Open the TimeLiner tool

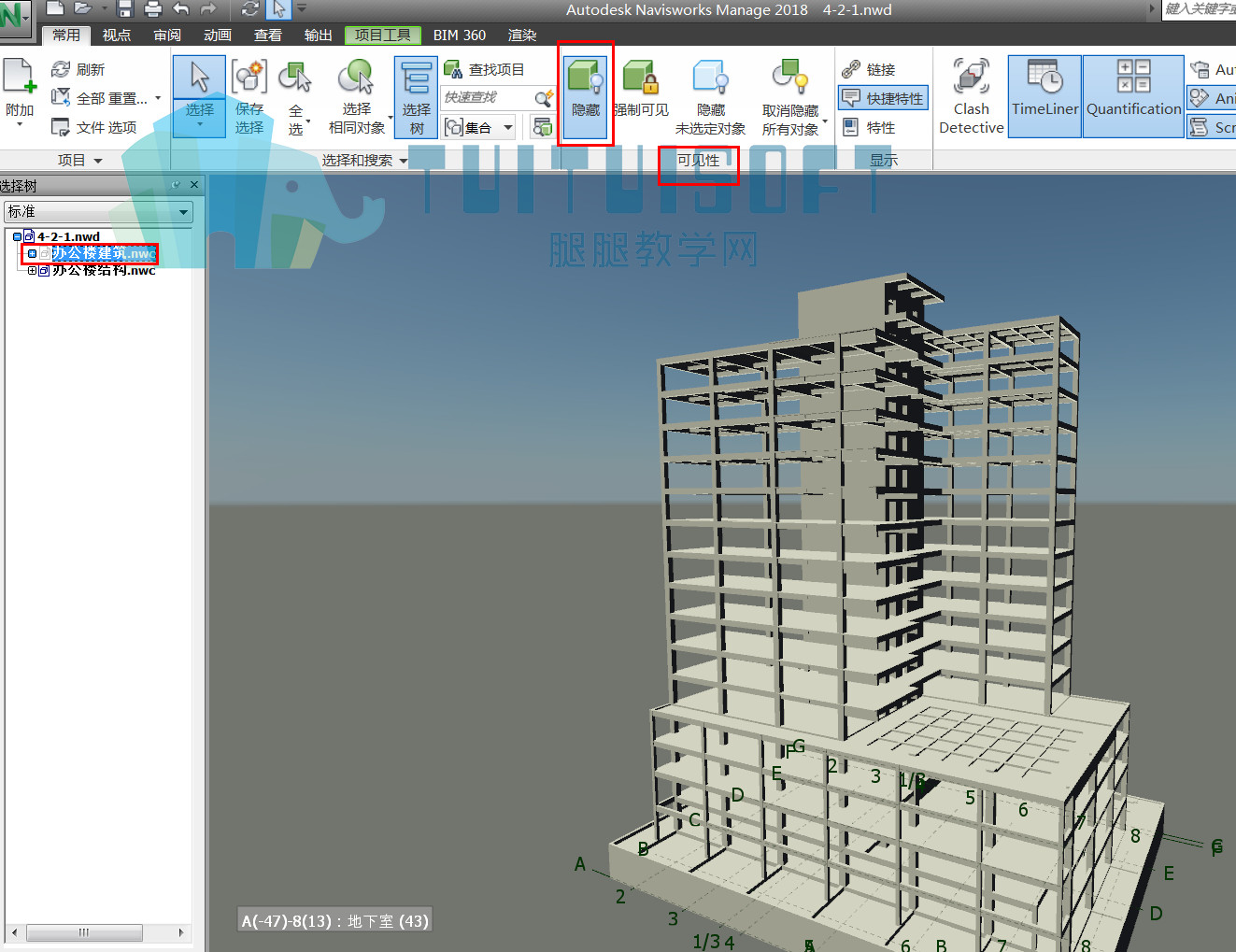click(1044, 96)
